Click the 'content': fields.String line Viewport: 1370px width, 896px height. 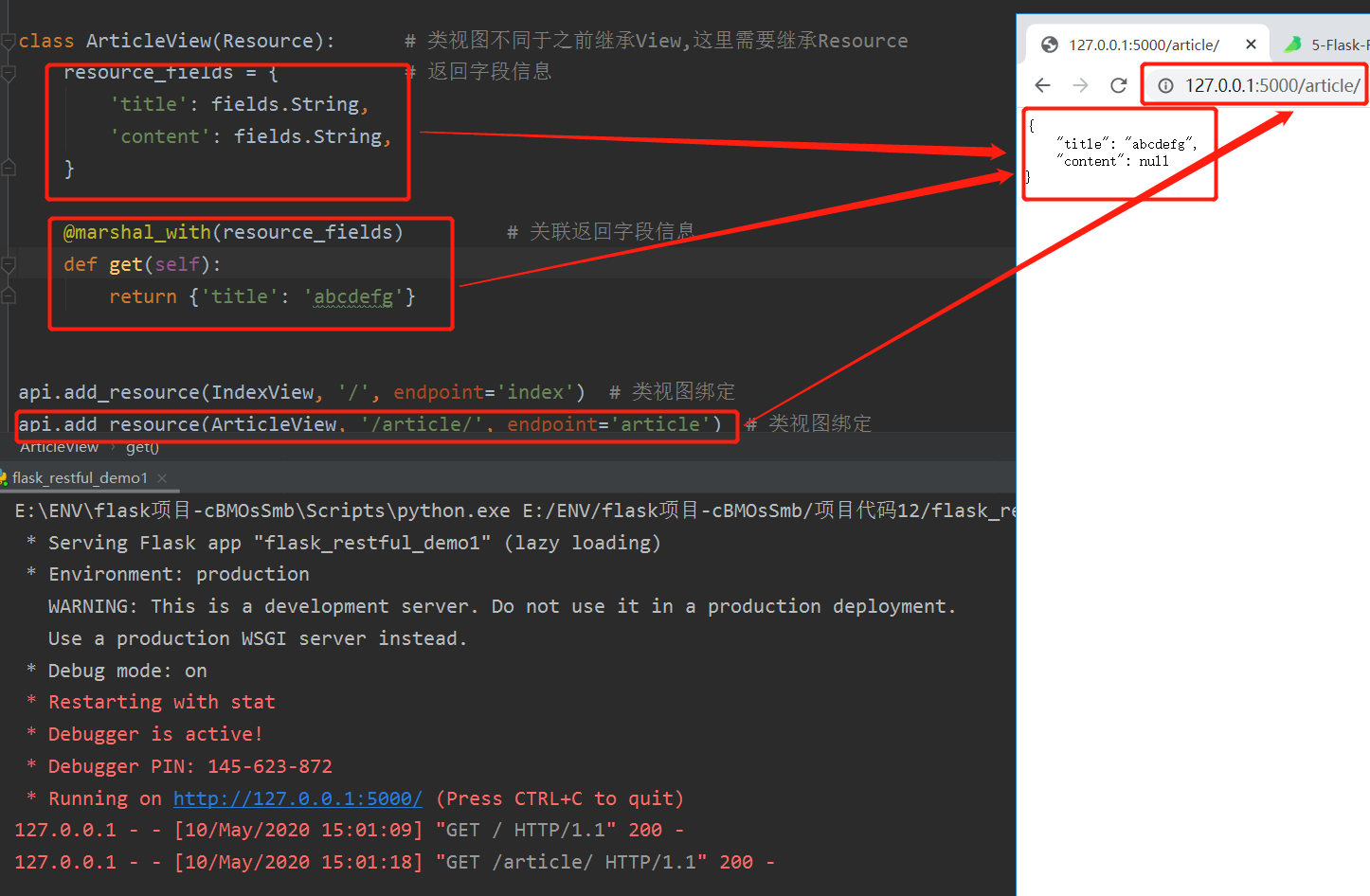tap(250, 136)
